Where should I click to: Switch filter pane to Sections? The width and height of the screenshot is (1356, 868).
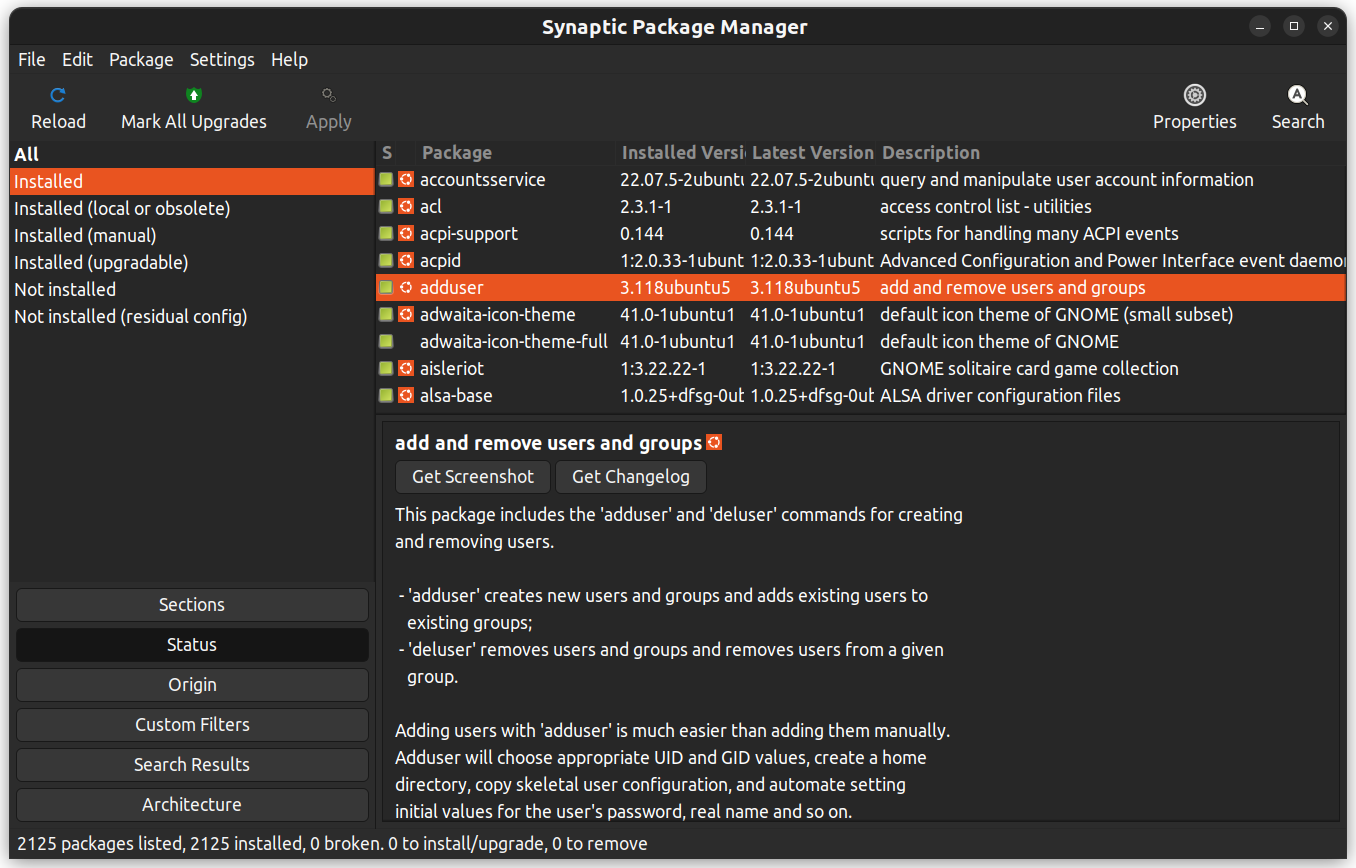(192, 605)
